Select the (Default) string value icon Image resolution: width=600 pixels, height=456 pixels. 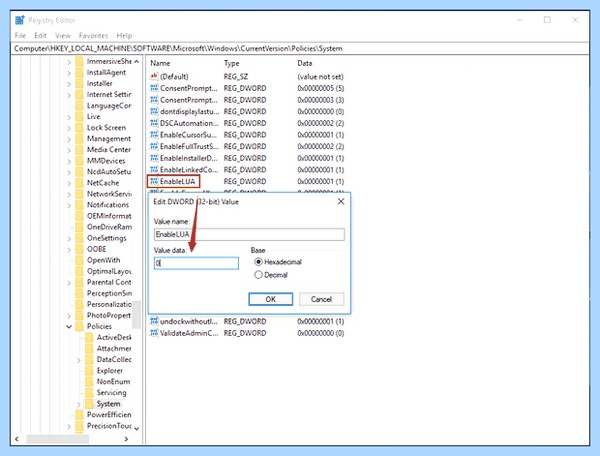click(x=154, y=77)
